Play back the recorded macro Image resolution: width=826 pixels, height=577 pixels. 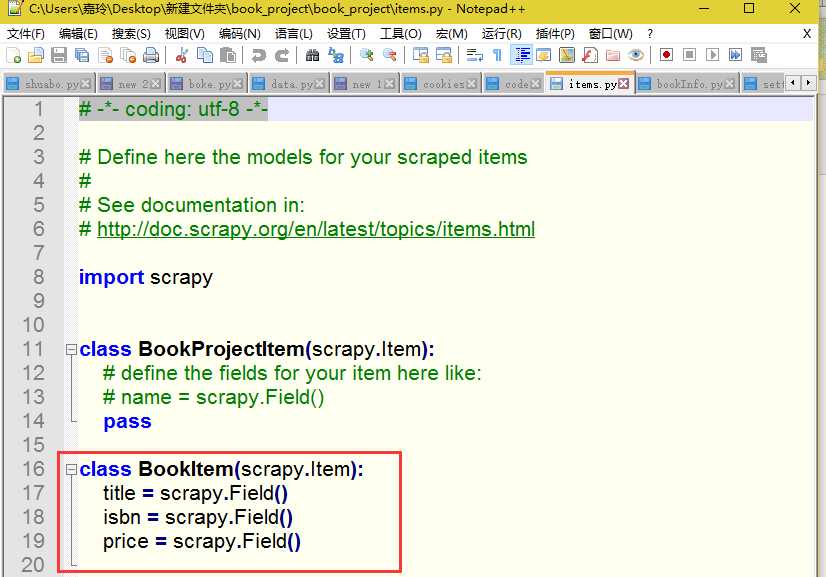point(712,55)
